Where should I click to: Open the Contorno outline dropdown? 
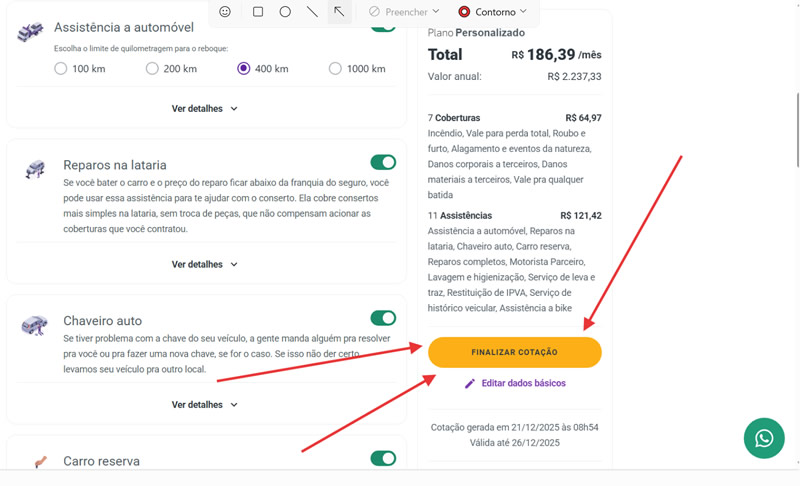click(493, 11)
